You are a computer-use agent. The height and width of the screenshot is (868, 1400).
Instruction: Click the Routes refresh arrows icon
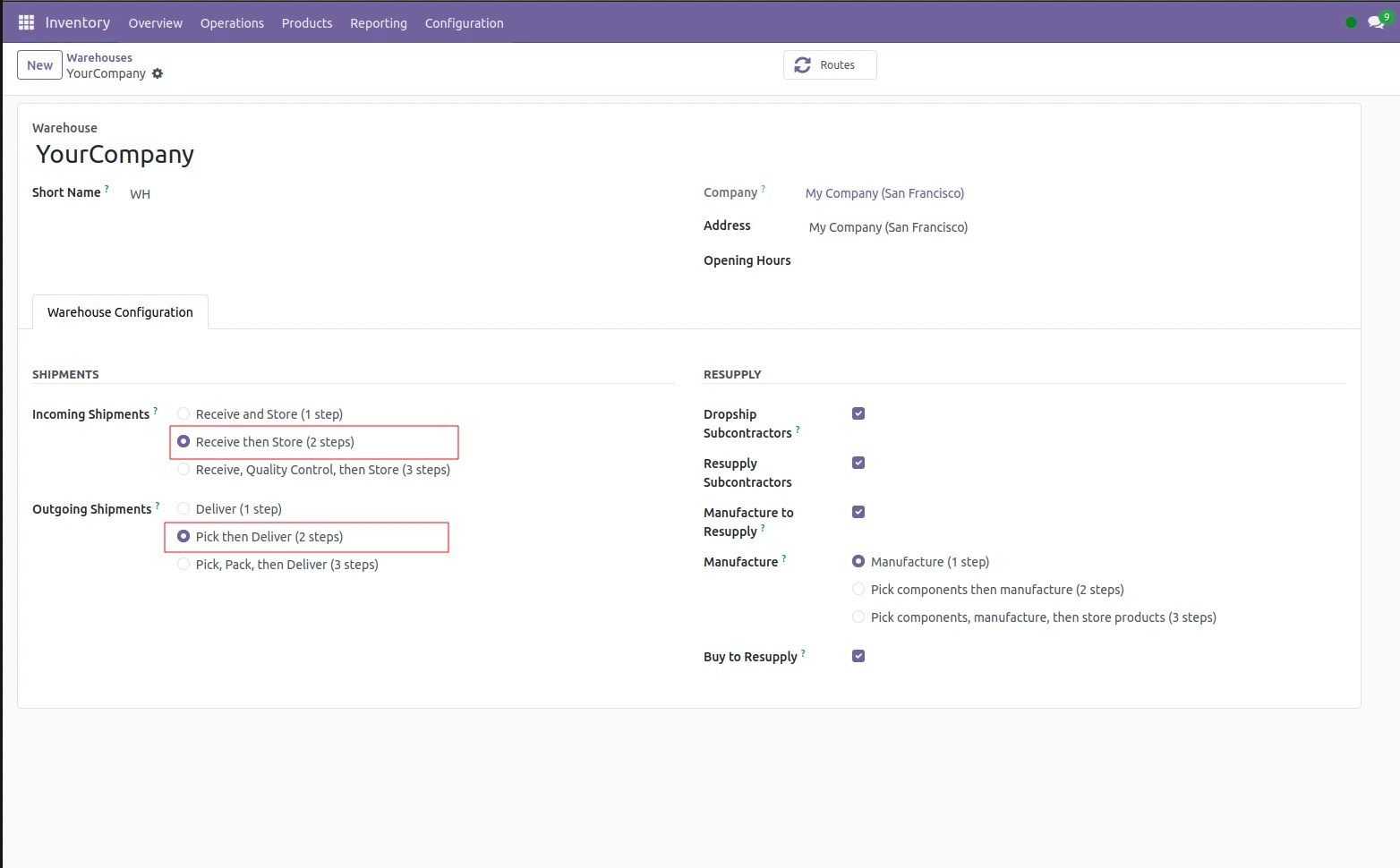point(803,65)
